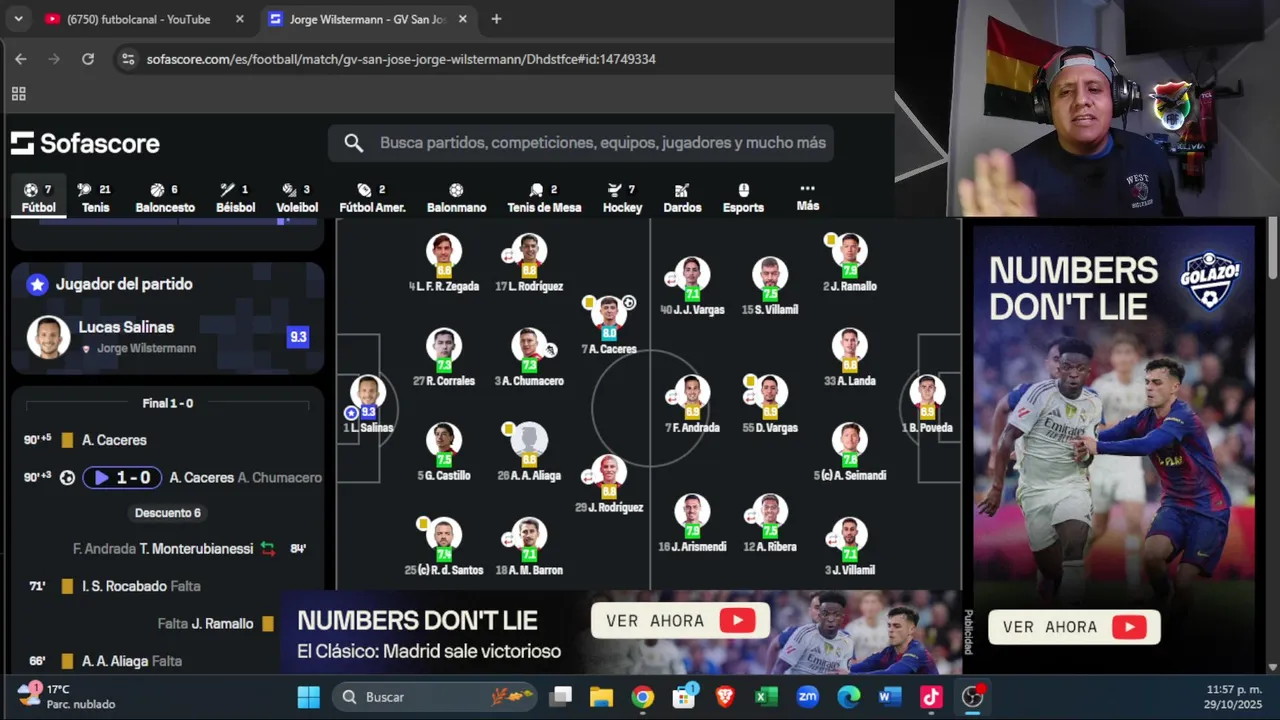Focus the Busca partidos search field
1280x720 pixels.
(580, 143)
